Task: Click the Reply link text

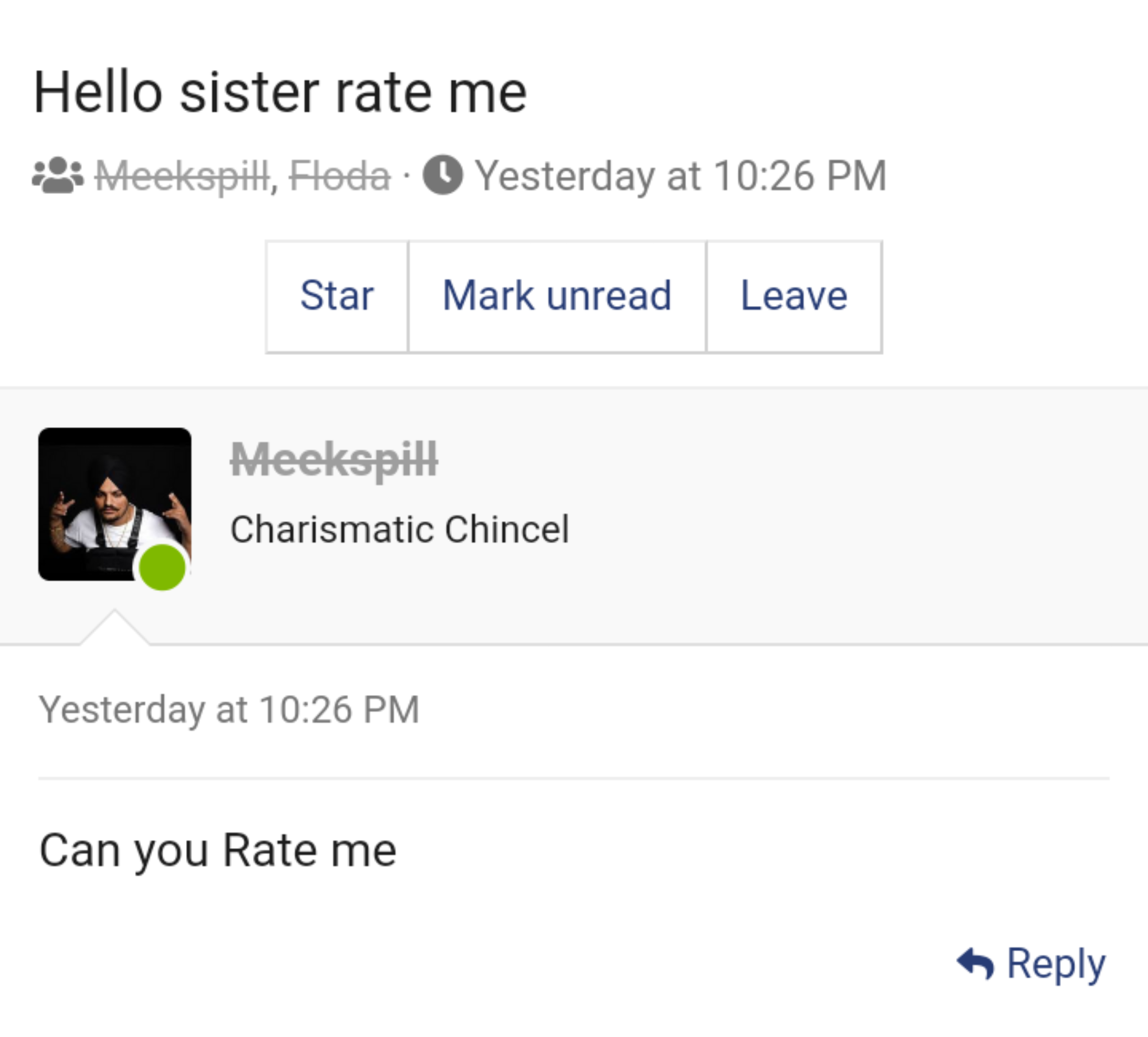Action: pos(1056,964)
